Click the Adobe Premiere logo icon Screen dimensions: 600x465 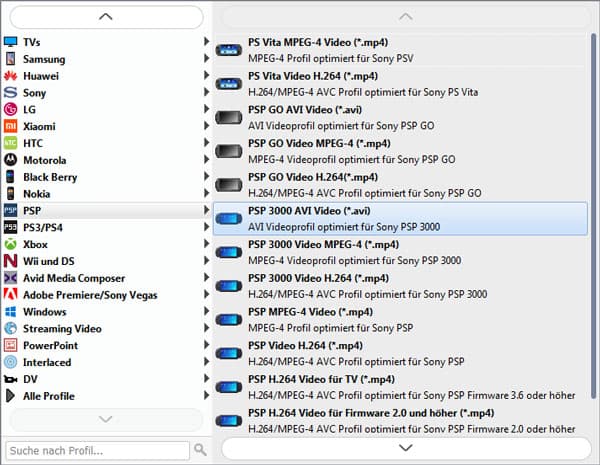10,294
